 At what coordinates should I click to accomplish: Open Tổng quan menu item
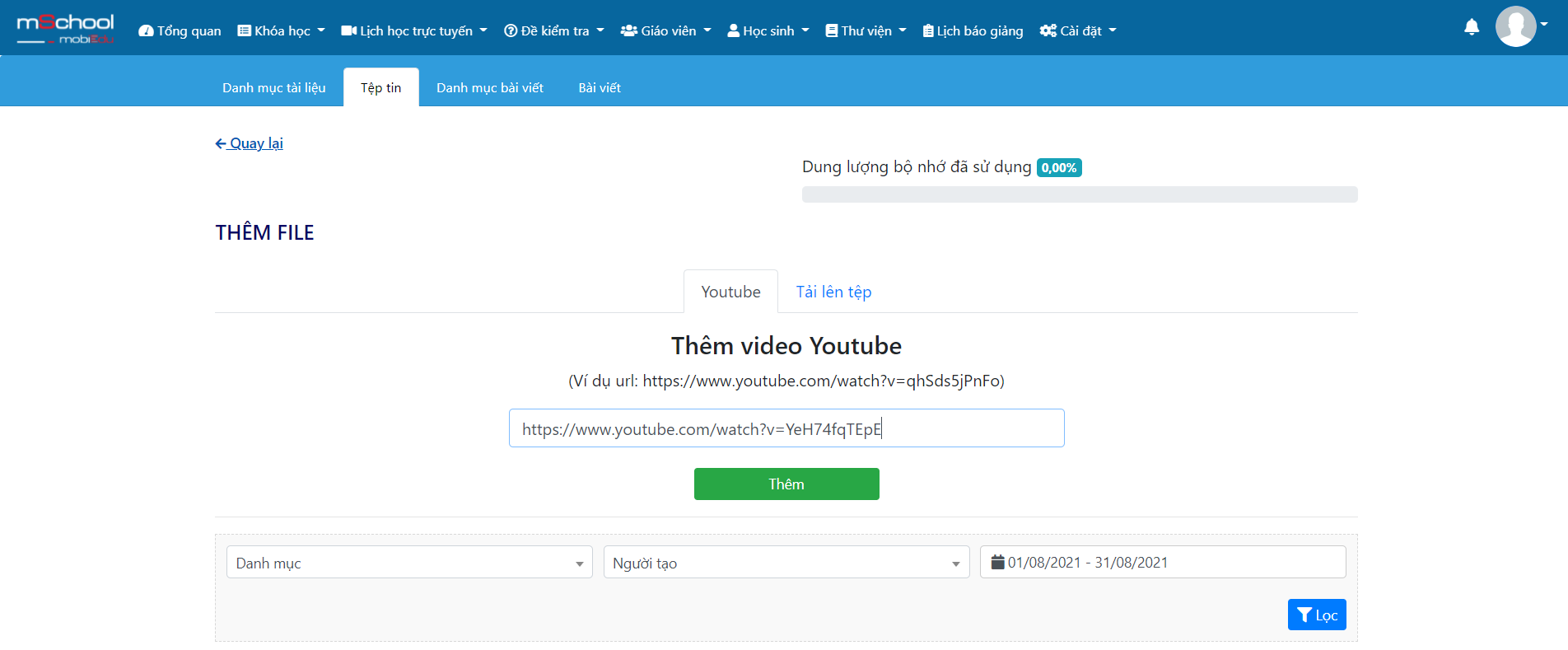click(x=180, y=30)
